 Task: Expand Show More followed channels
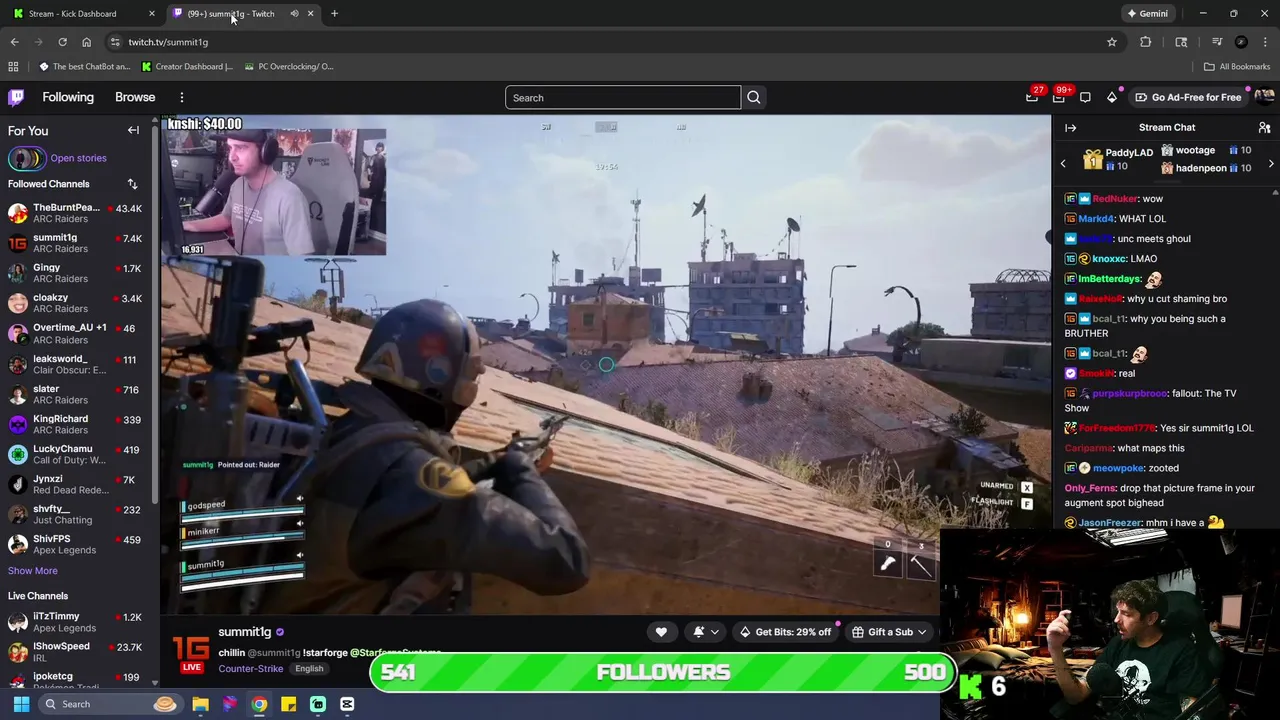(33, 571)
